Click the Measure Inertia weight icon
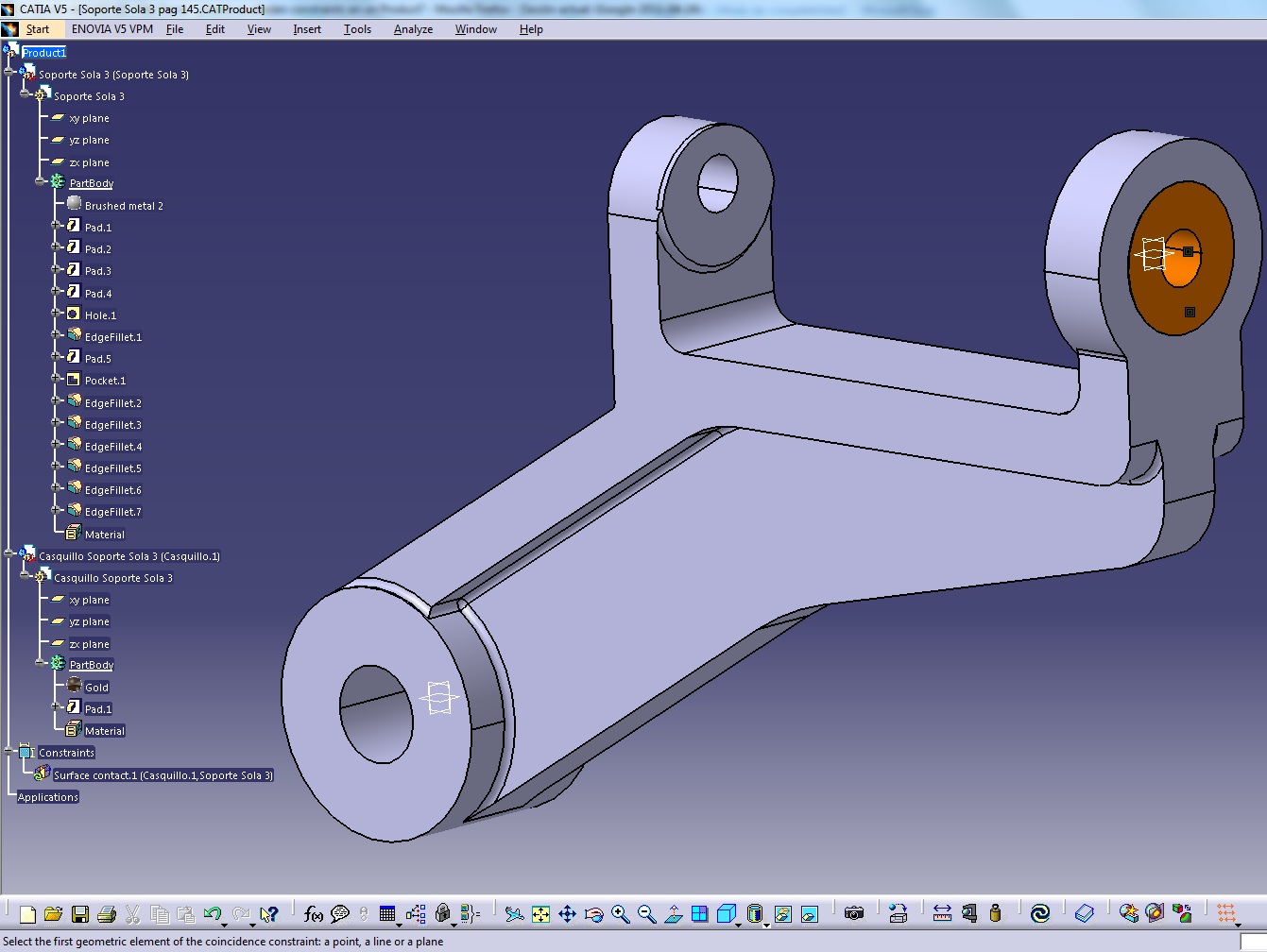Viewport: 1267px width, 952px height. (995, 913)
